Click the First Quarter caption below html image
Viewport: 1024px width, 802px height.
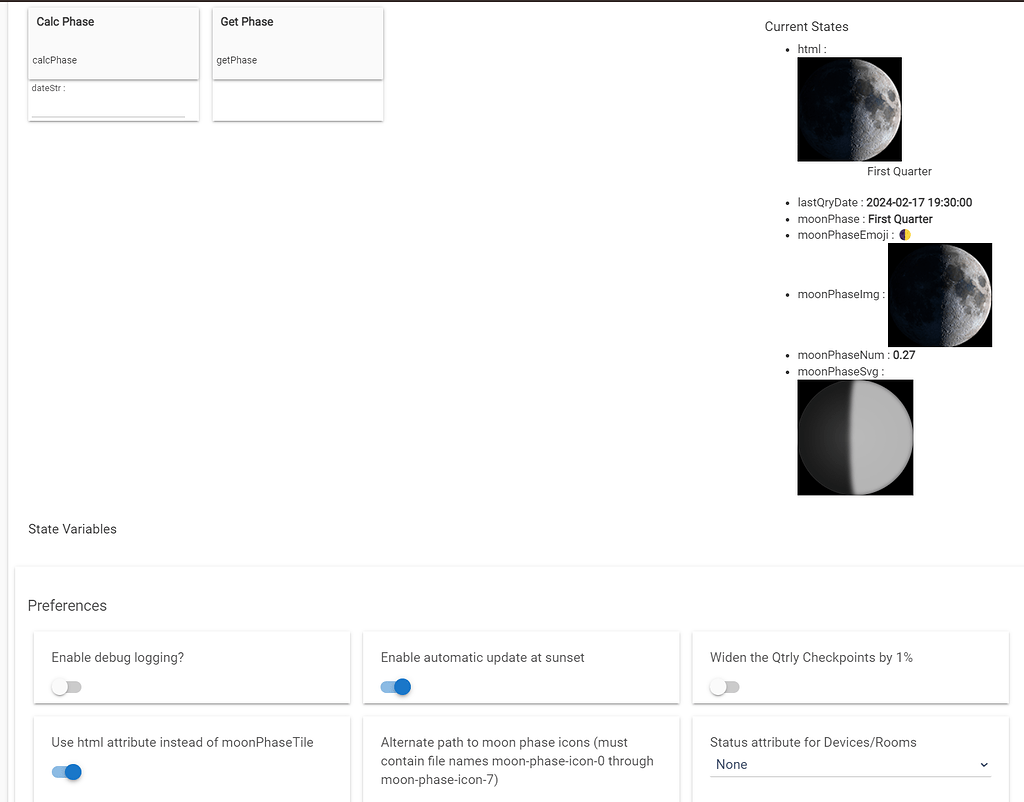(899, 172)
